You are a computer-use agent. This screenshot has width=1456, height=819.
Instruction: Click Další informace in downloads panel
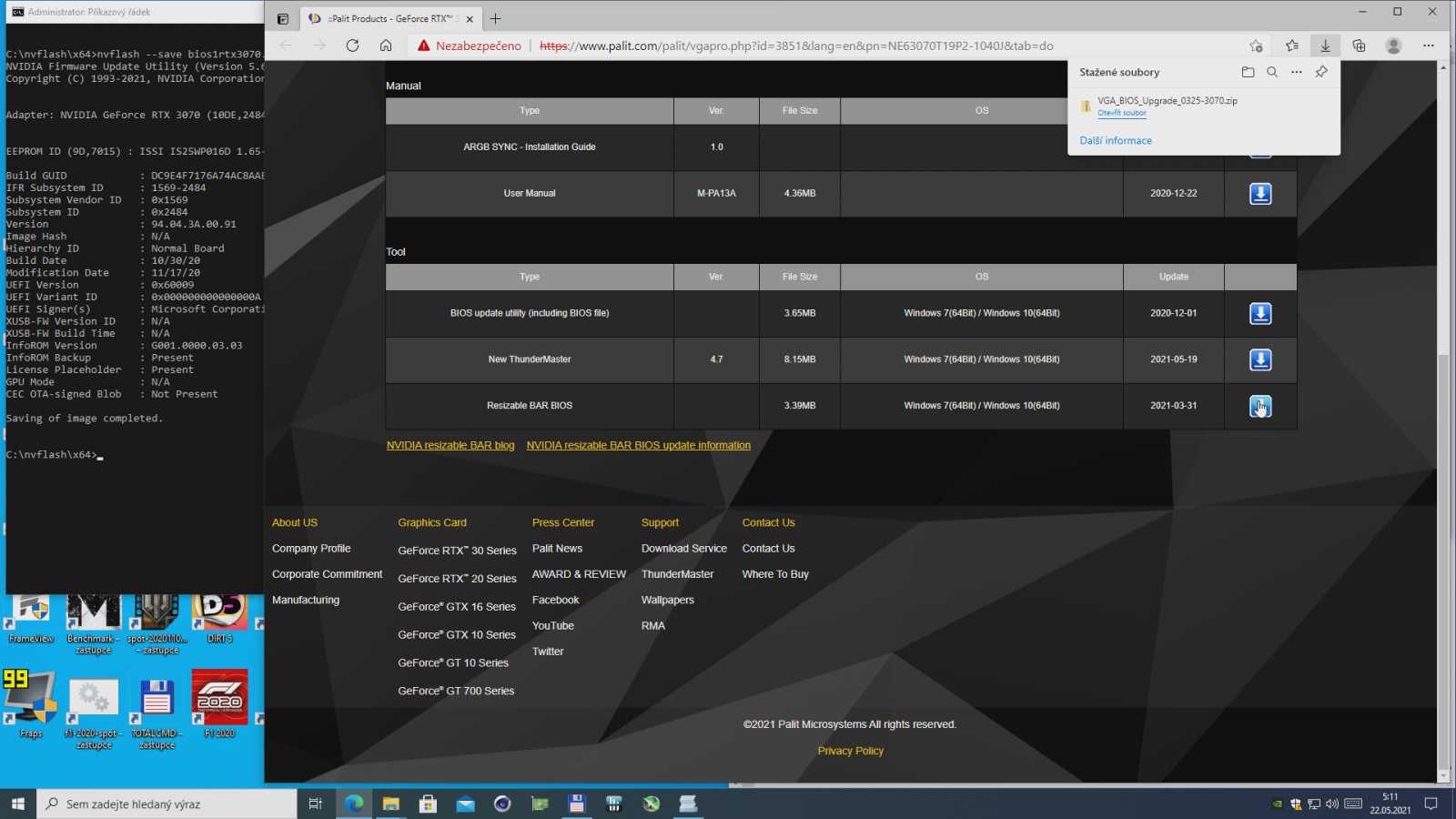[1116, 140]
